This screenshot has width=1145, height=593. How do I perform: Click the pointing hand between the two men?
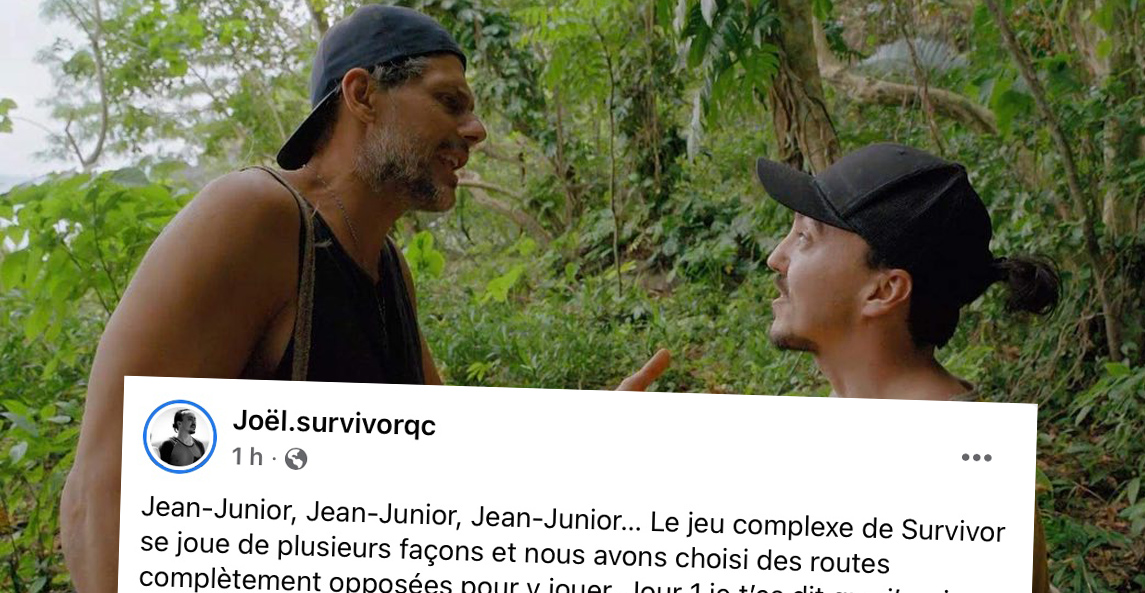click(x=646, y=371)
